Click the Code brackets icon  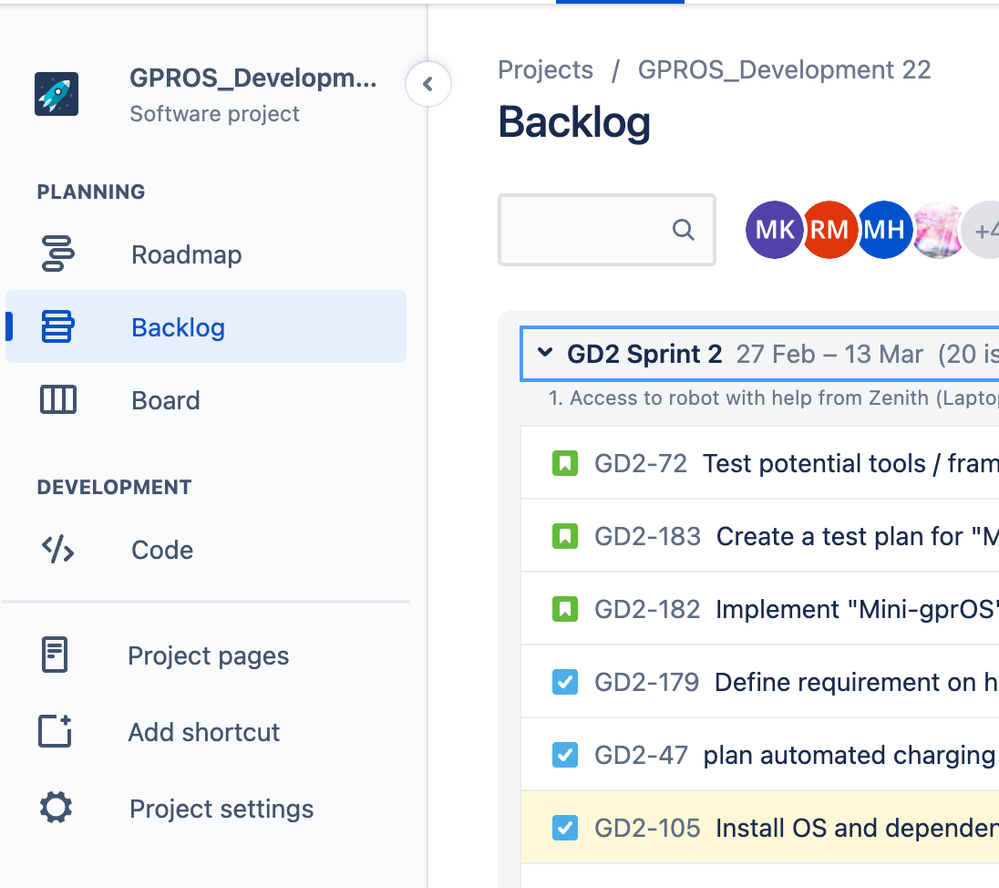58,549
